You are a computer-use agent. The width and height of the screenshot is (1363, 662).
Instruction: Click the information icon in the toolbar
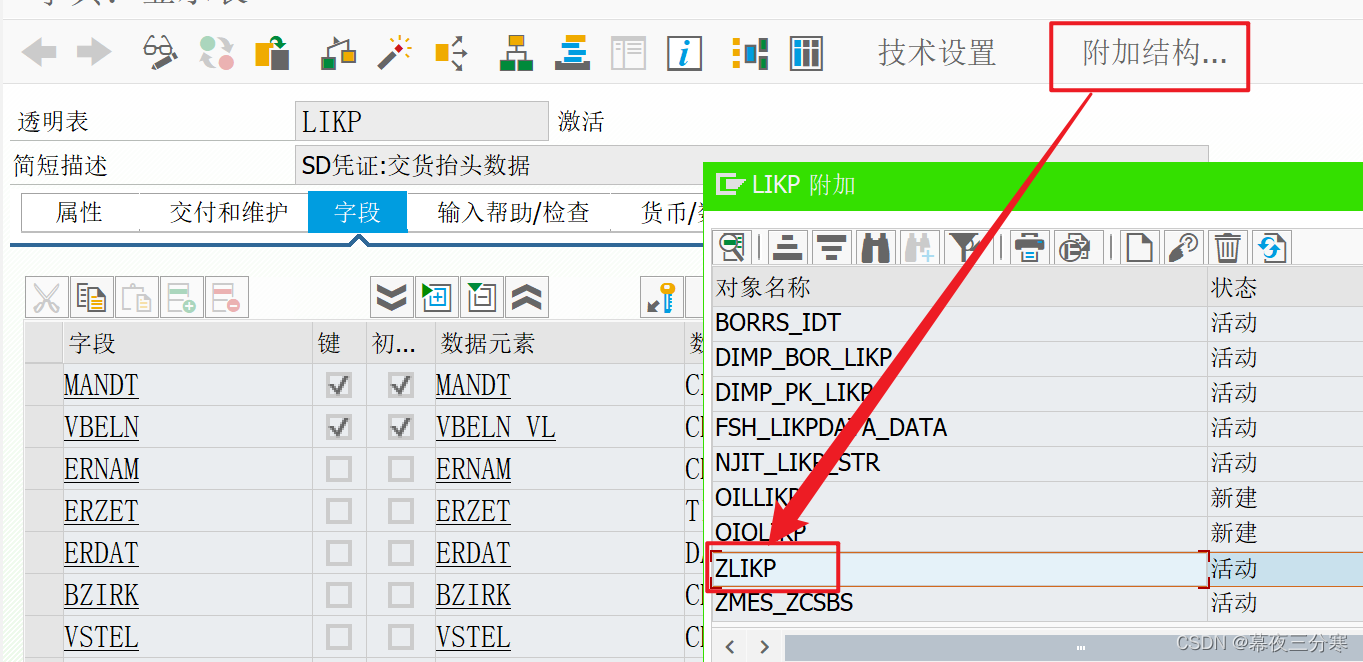pyautogui.click(x=684, y=54)
